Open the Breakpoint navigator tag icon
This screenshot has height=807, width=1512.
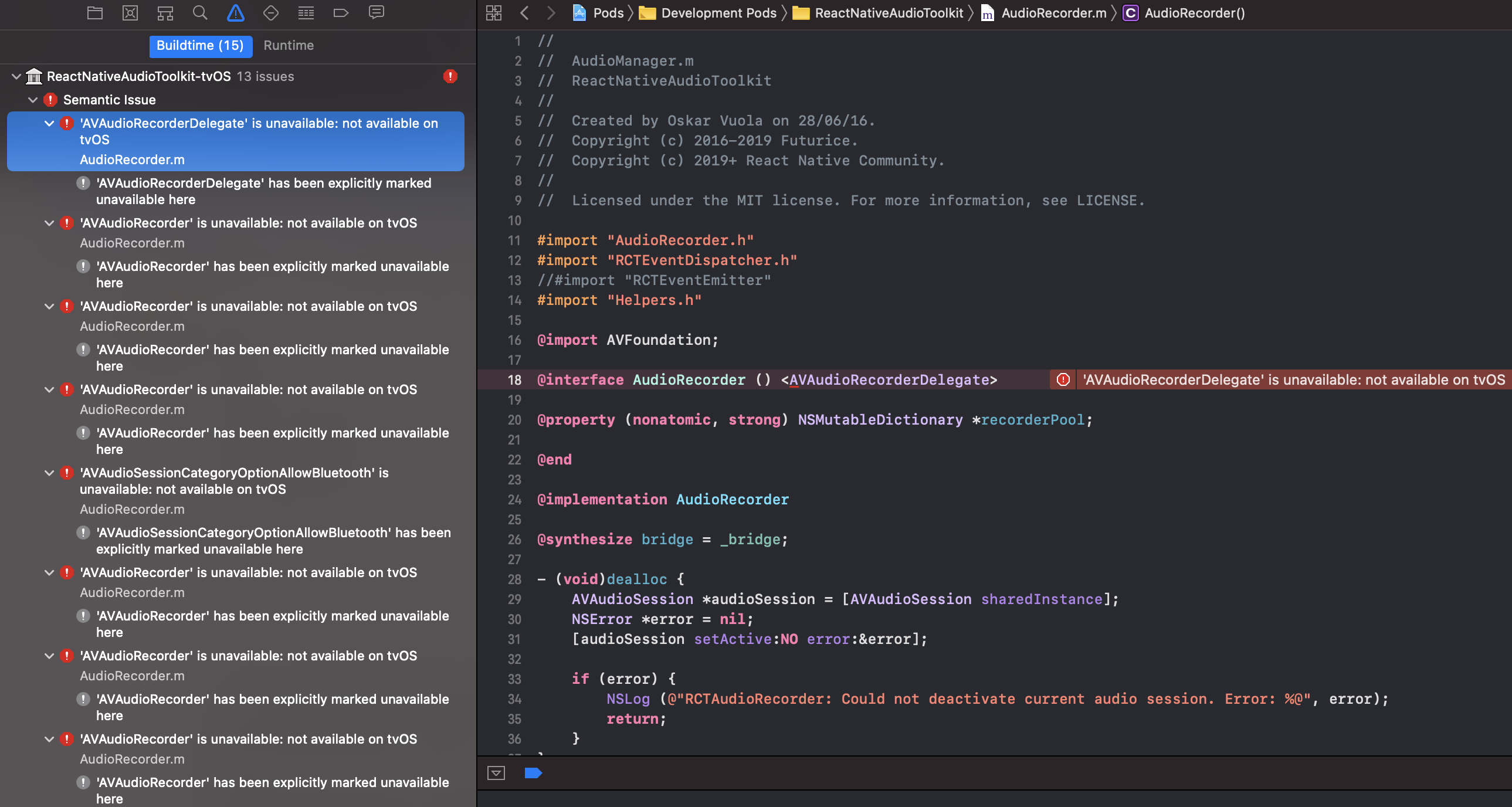point(341,12)
